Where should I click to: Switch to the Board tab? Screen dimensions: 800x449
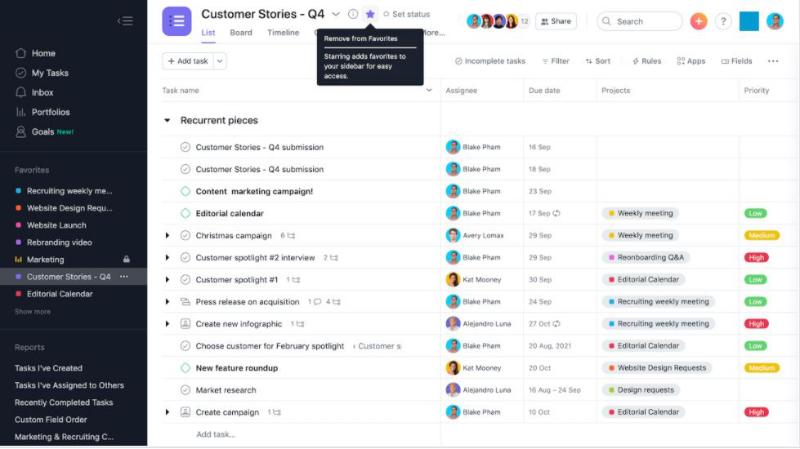point(241,33)
